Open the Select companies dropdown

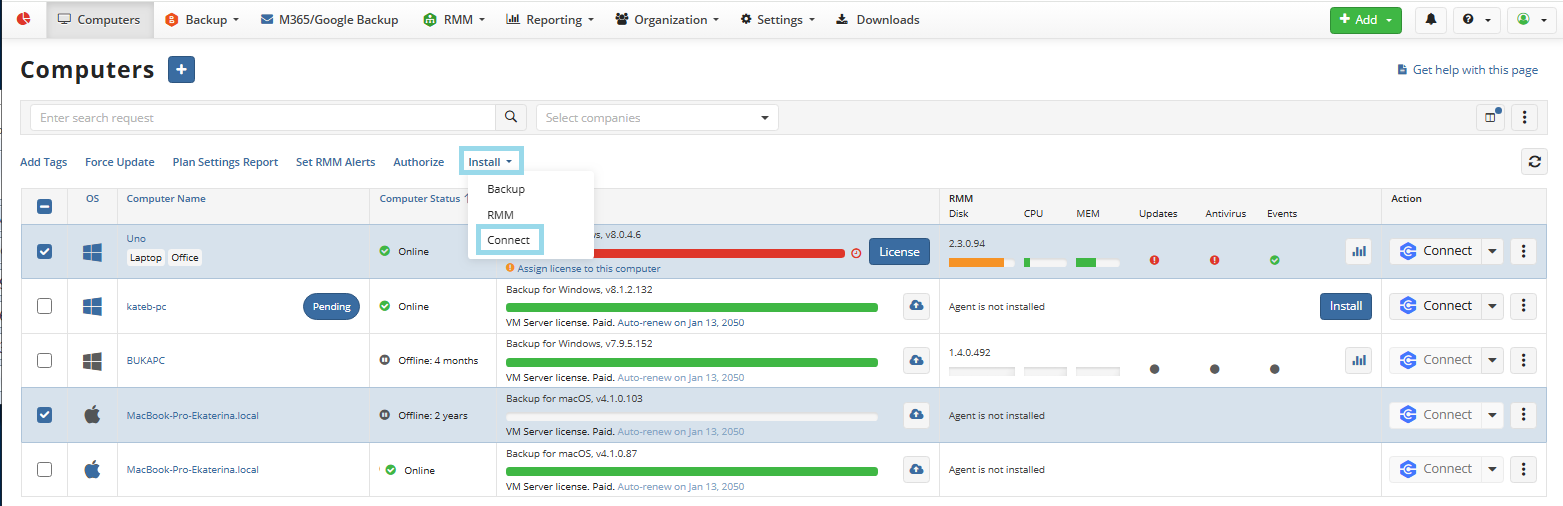tap(657, 118)
